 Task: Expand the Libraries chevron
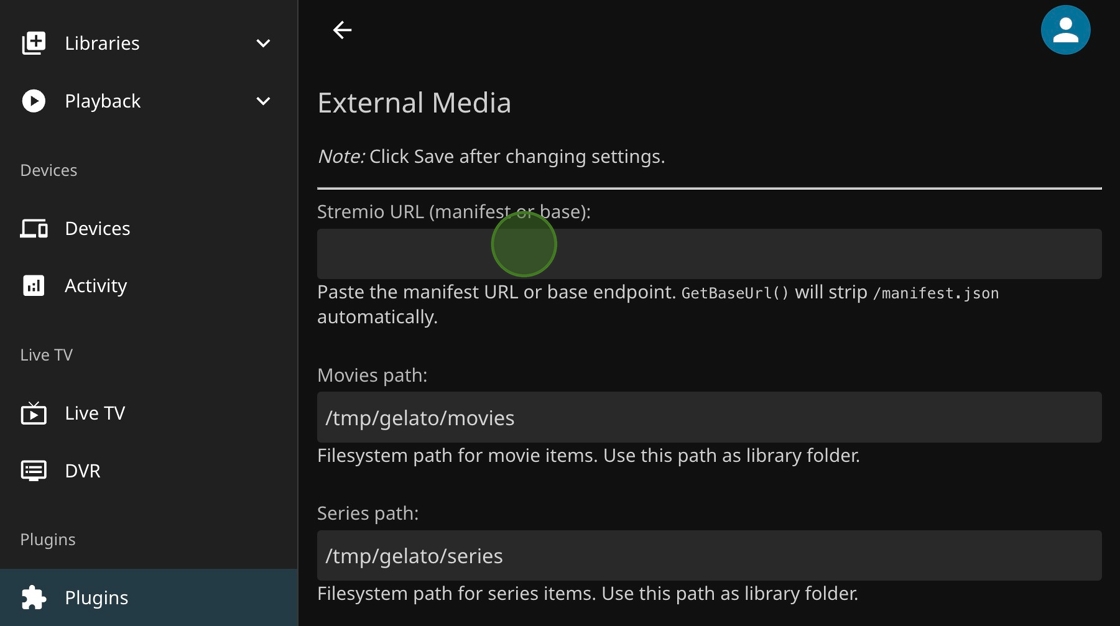(263, 43)
